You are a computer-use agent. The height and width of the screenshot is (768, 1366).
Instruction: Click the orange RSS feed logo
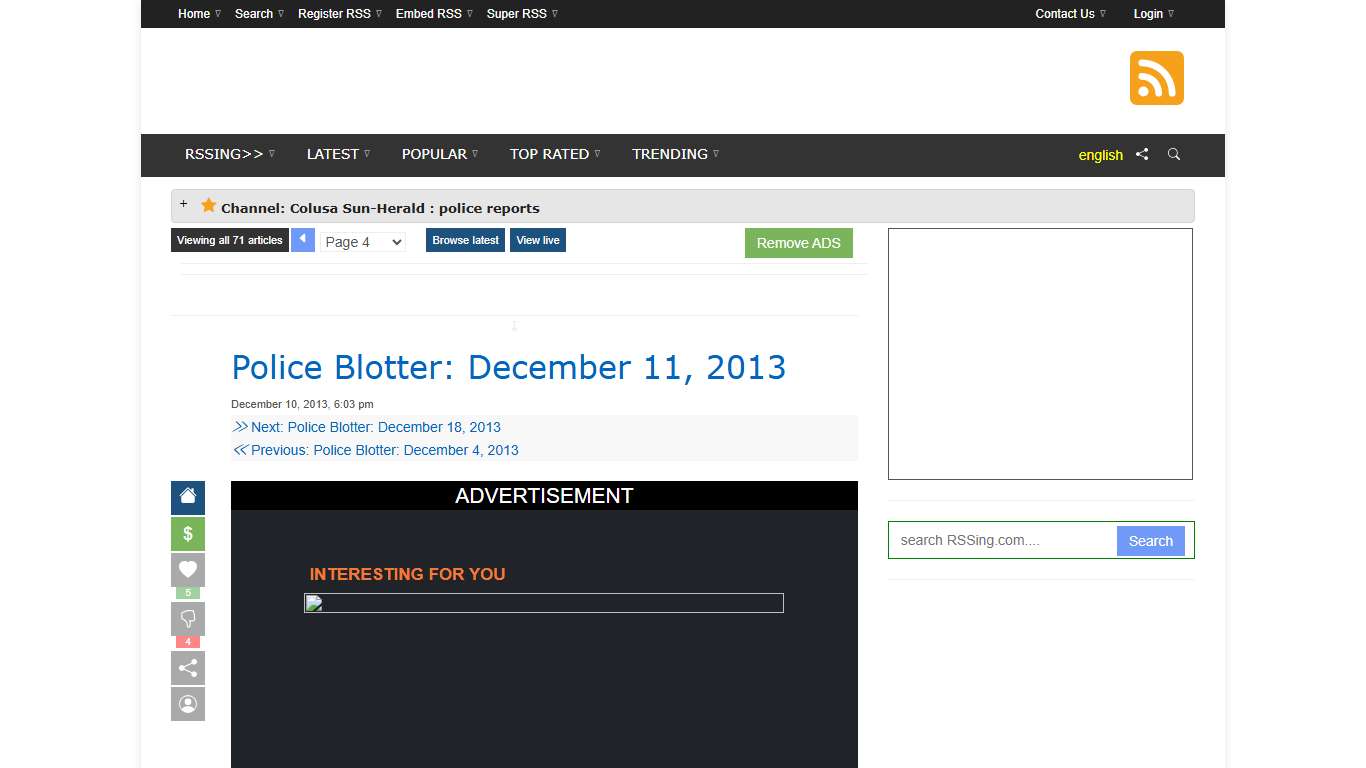click(x=1156, y=78)
